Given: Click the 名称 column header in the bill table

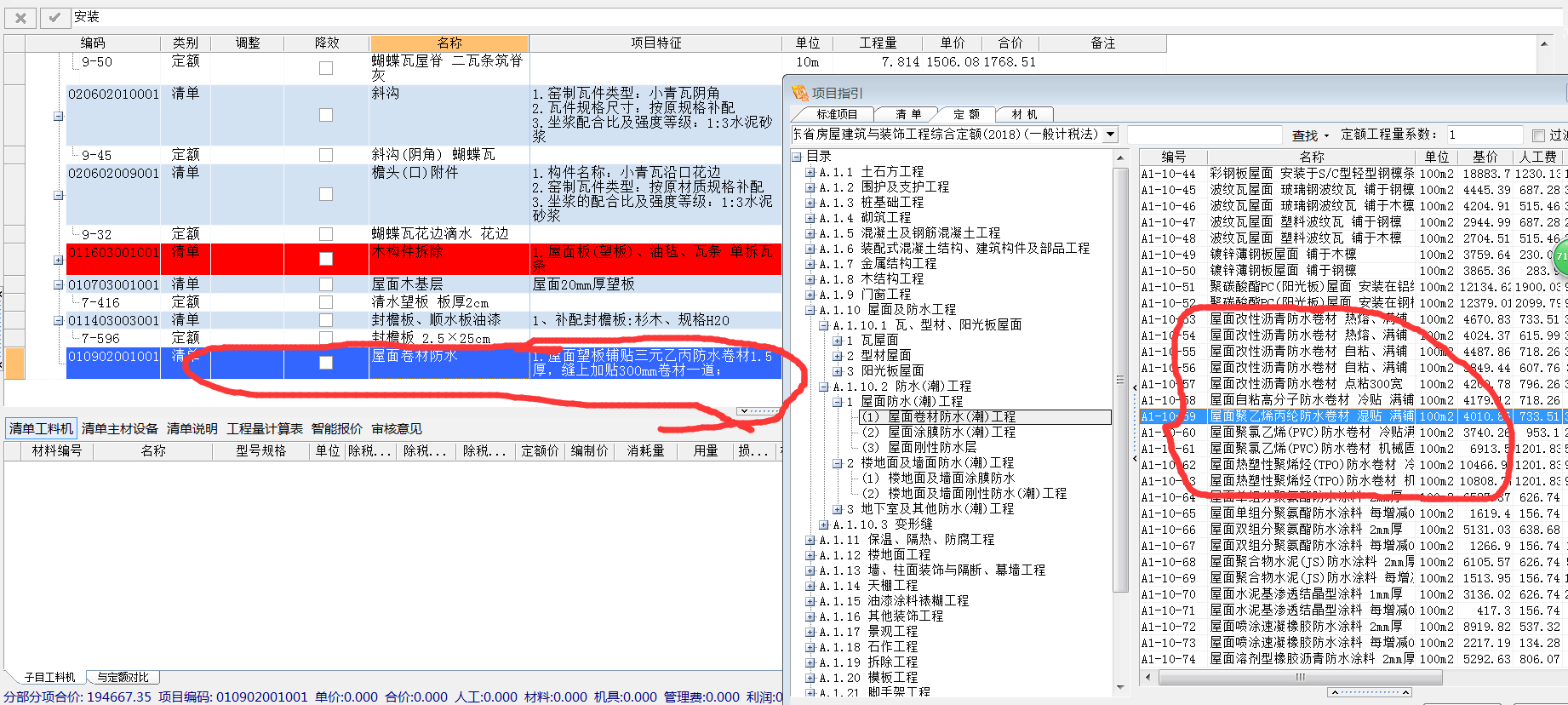Looking at the screenshot, I should tap(449, 43).
